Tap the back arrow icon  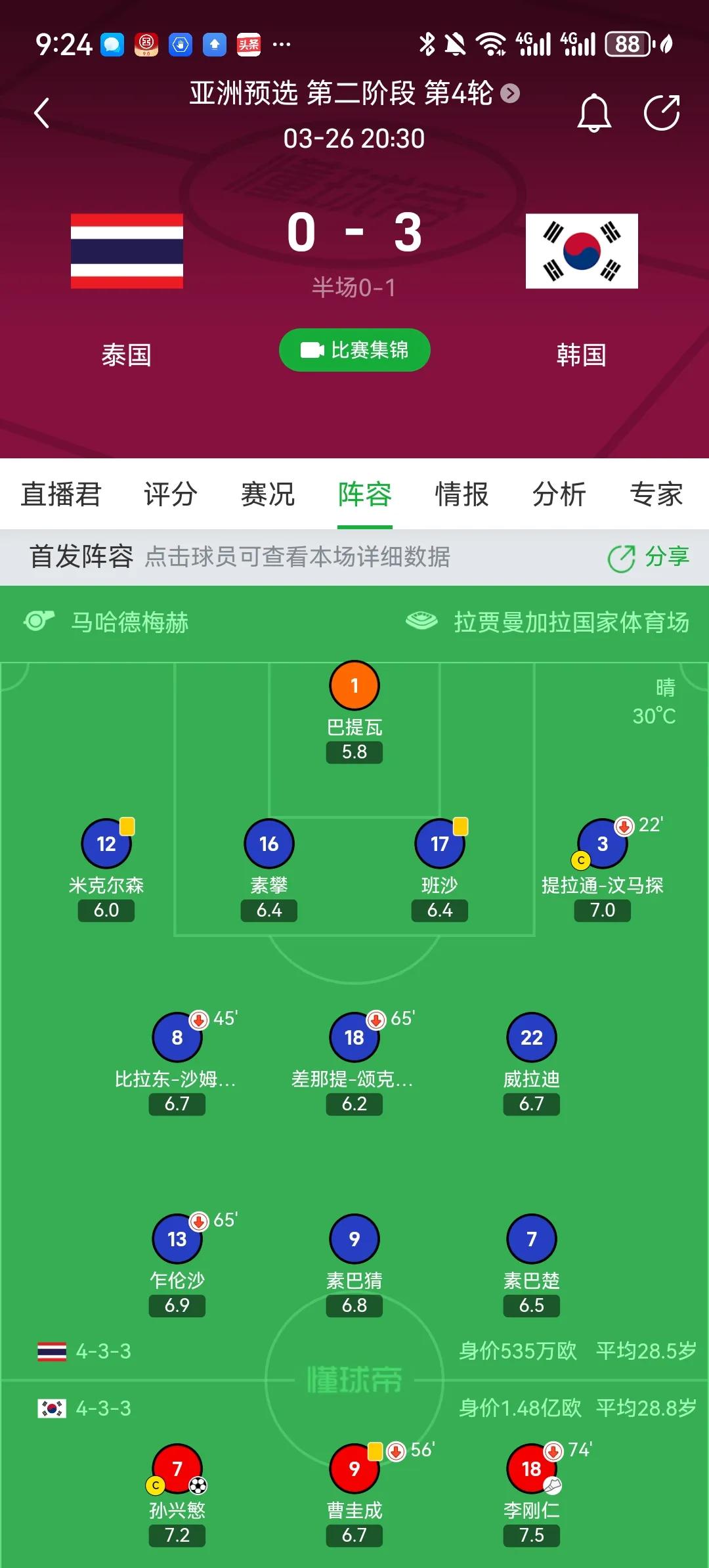42,113
